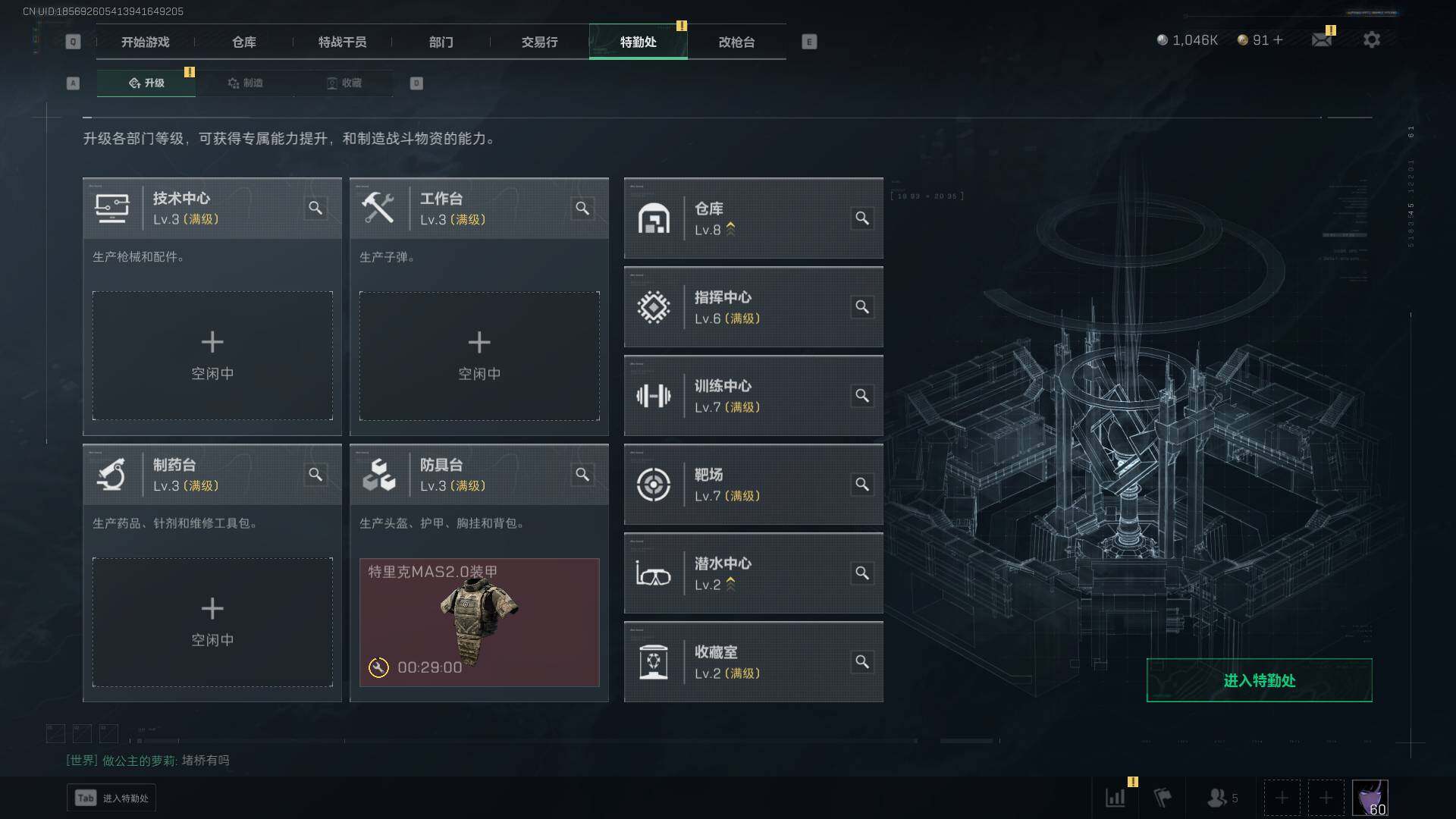Click the 进入特勤处 green button
Viewport: 1456px width, 819px height.
(1259, 680)
